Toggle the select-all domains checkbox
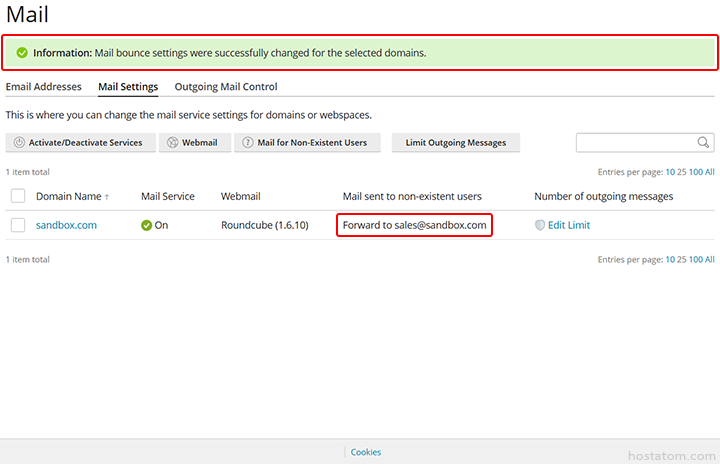Viewport: 720px width, 464px height. point(18,196)
